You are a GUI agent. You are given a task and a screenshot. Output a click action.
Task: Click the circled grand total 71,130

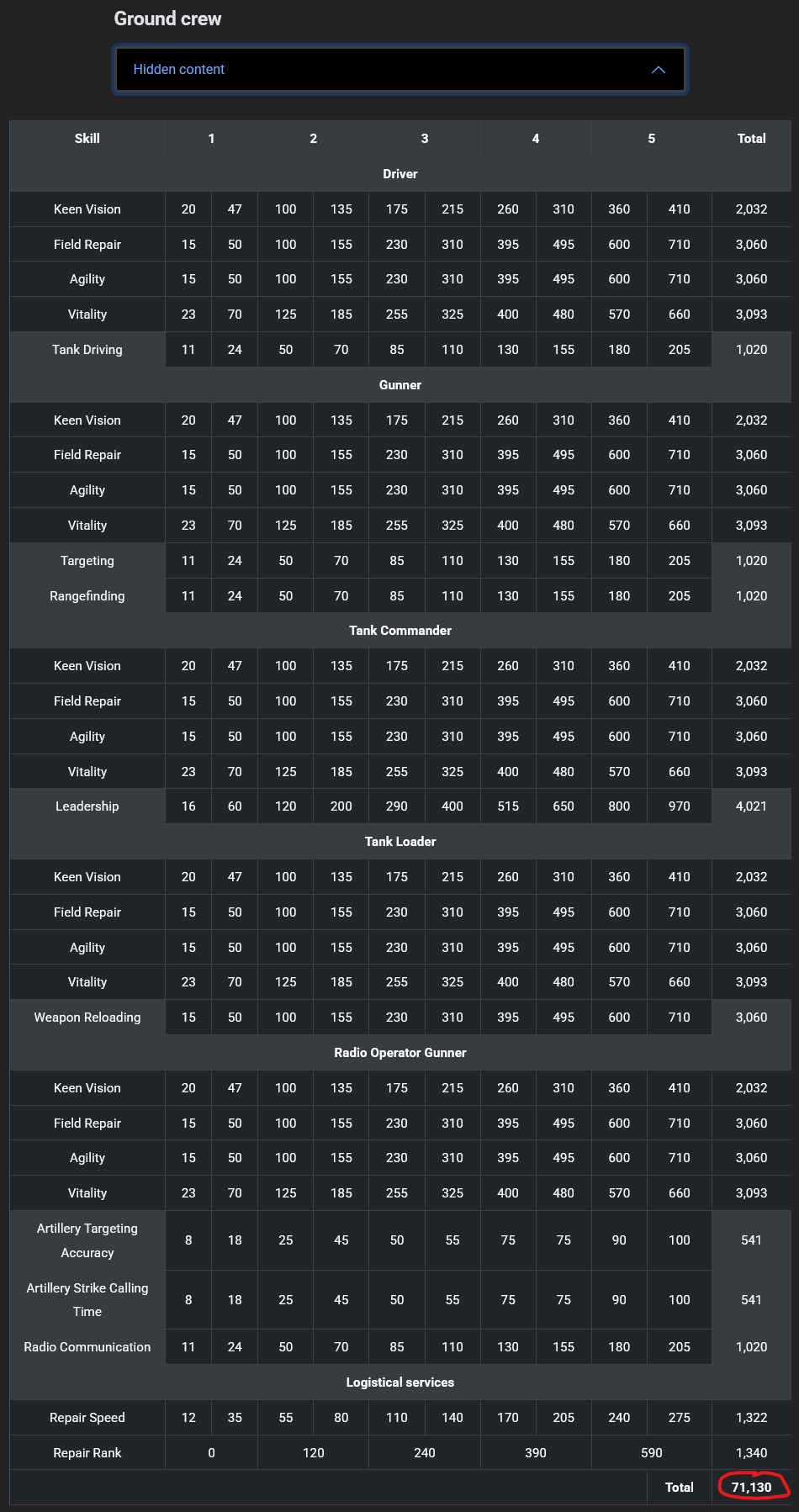point(751,1488)
